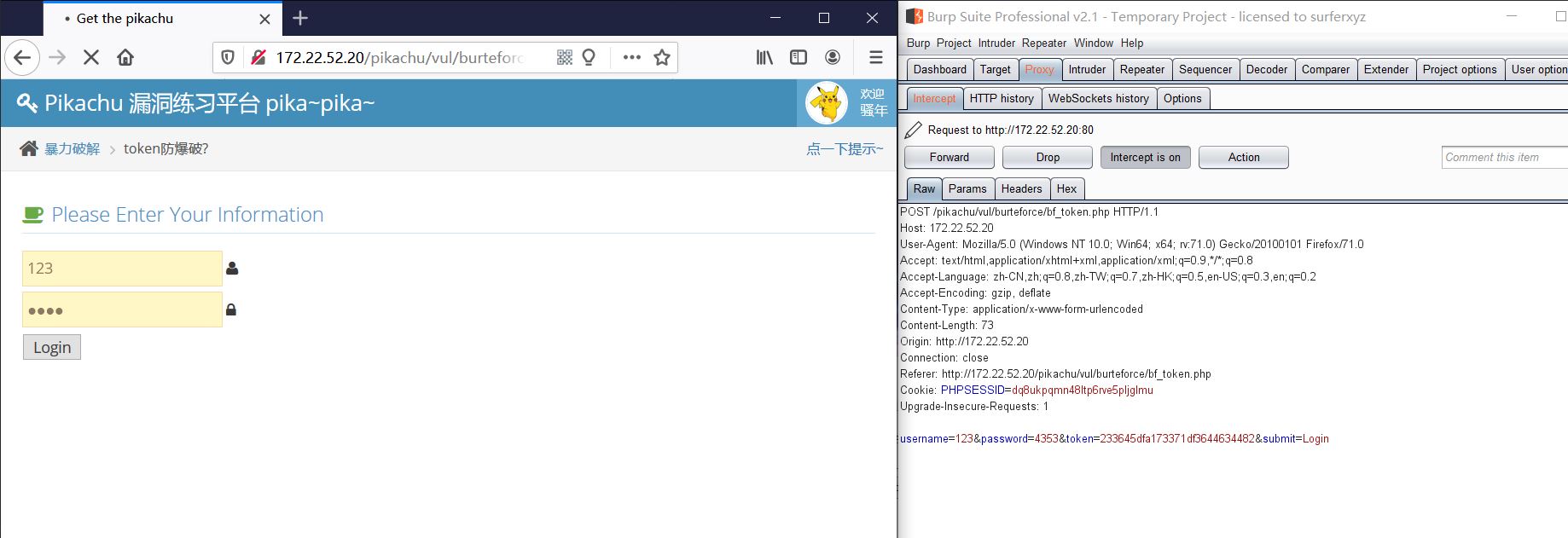Click the Cookie PHPSESSID header line
This screenshot has height=538, width=1568.
tap(1026, 390)
